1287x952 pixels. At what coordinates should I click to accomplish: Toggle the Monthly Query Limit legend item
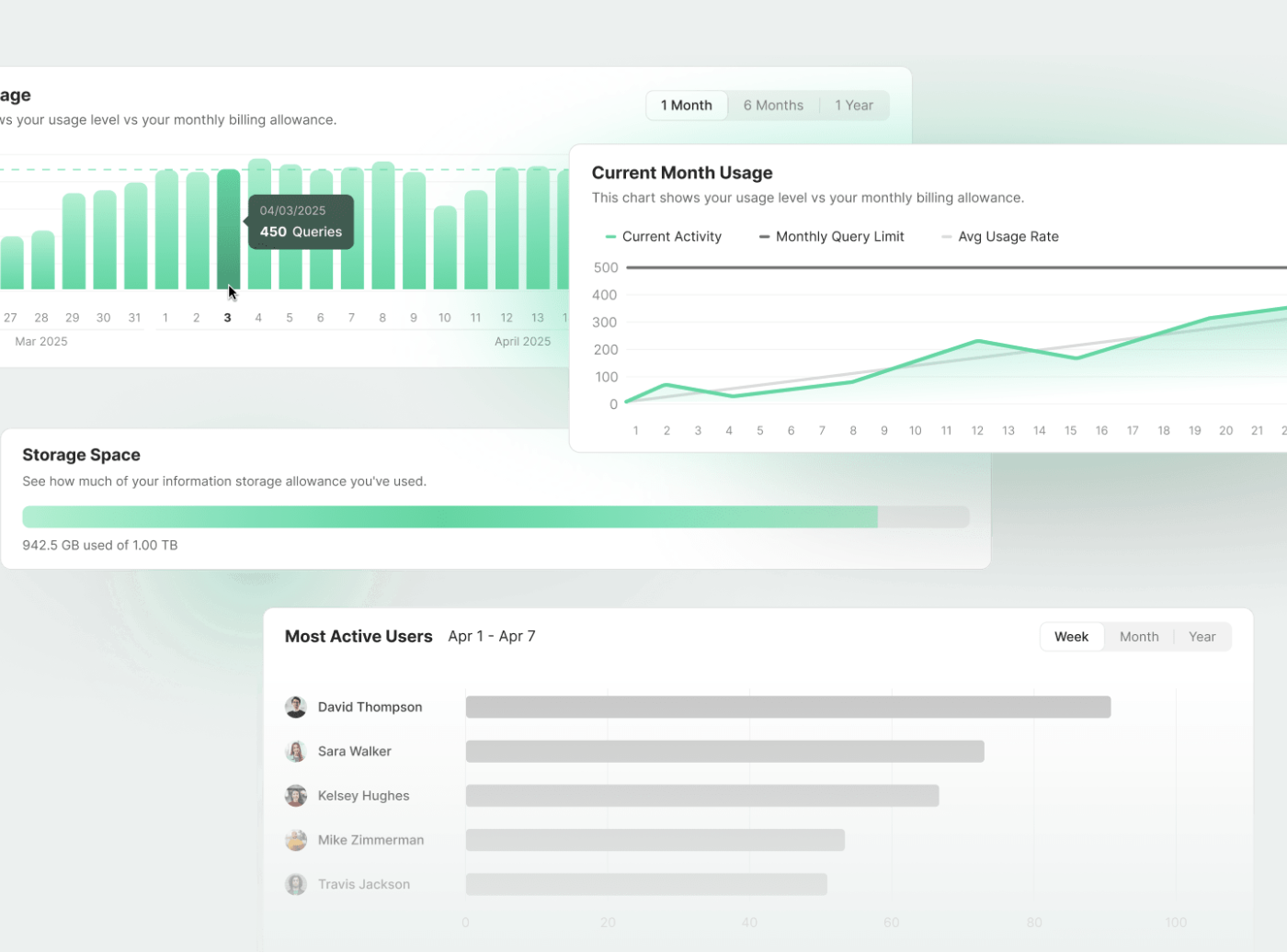coord(831,237)
